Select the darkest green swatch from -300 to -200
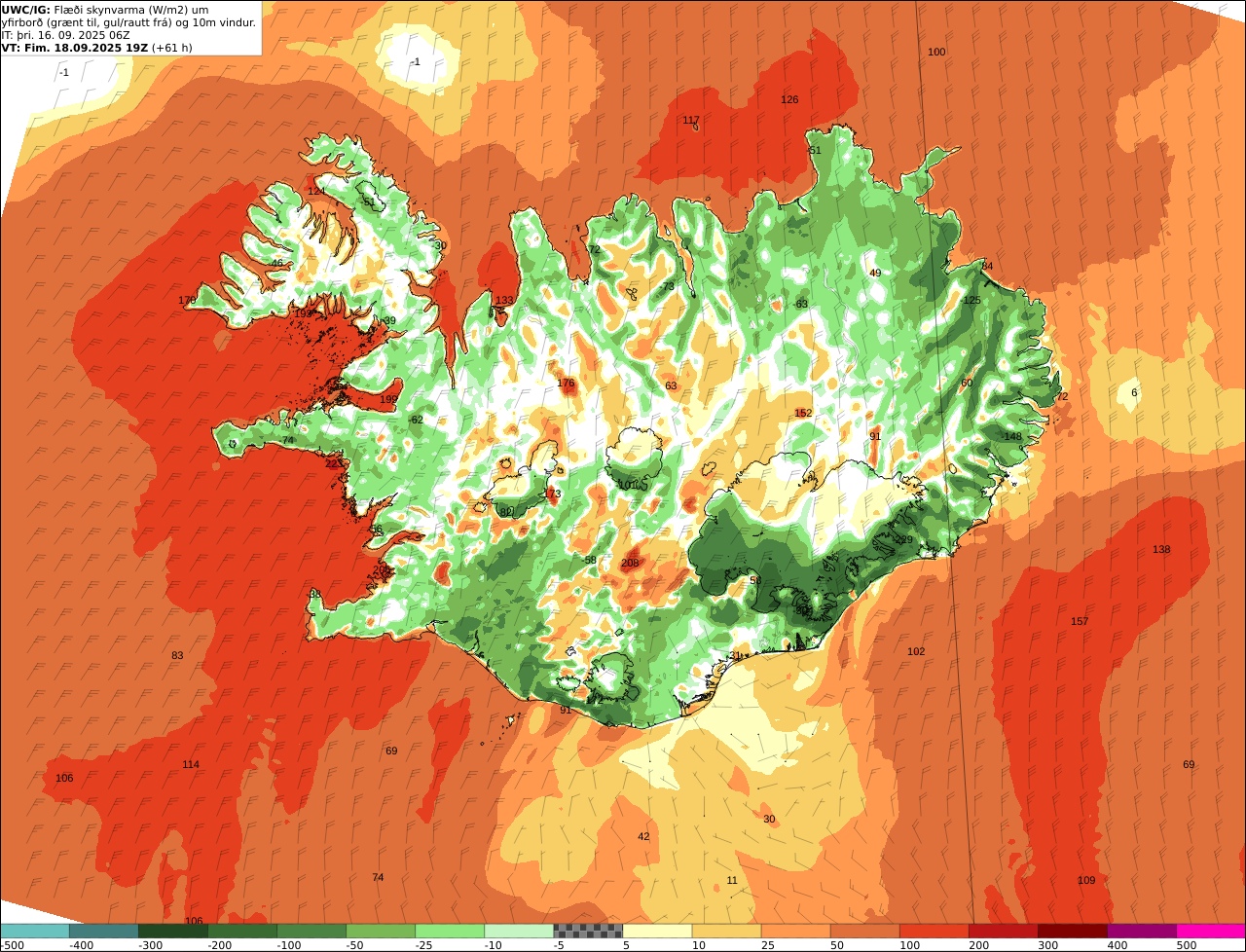This screenshot has height=952, width=1246. click(173, 931)
